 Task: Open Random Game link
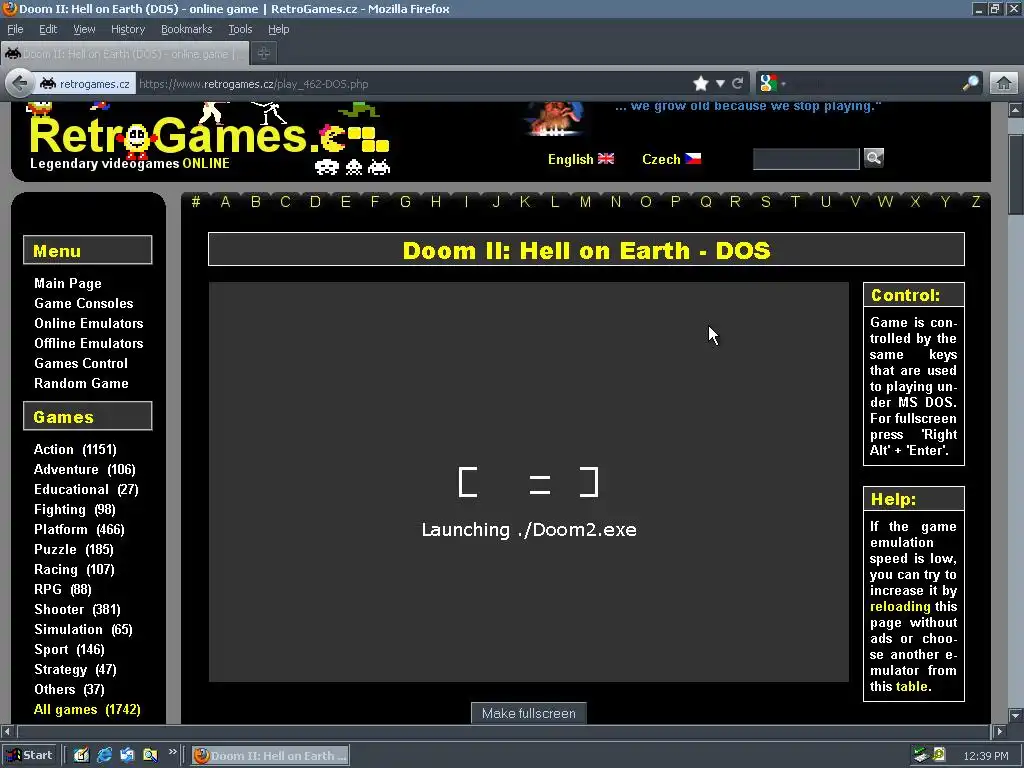click(81, 383)
